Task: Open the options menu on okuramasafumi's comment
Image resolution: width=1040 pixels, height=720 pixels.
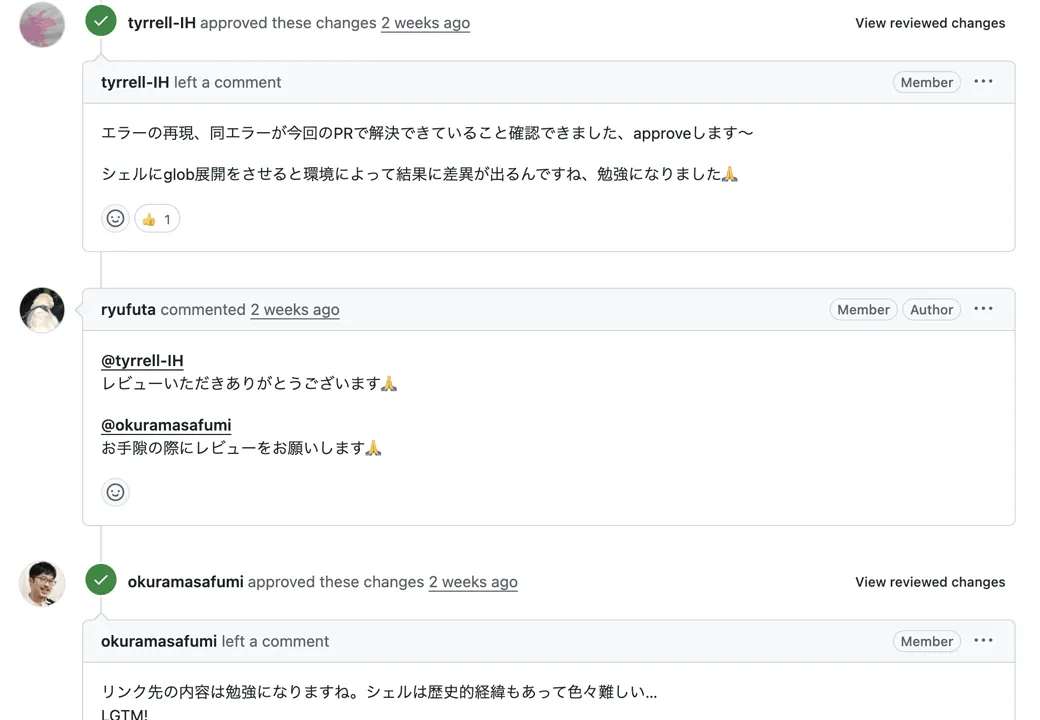Action: [x=984, y=640]
